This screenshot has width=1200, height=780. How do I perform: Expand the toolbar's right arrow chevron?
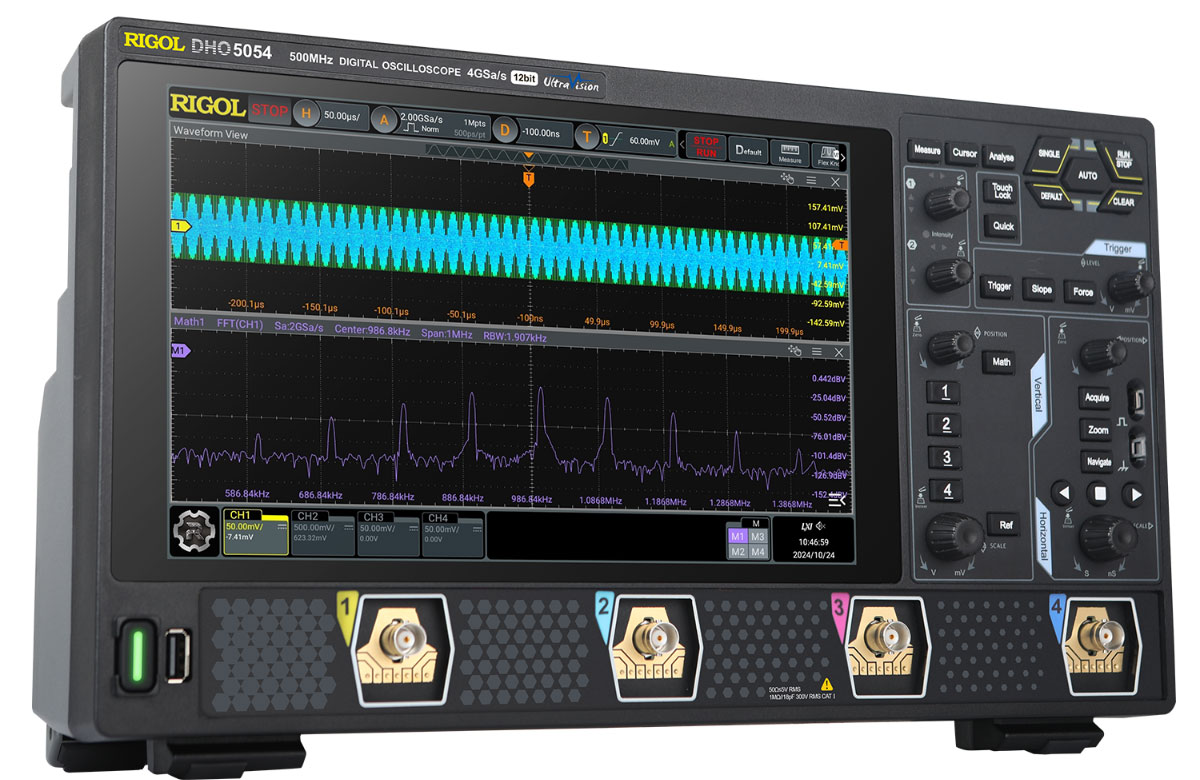click(842, 158)
